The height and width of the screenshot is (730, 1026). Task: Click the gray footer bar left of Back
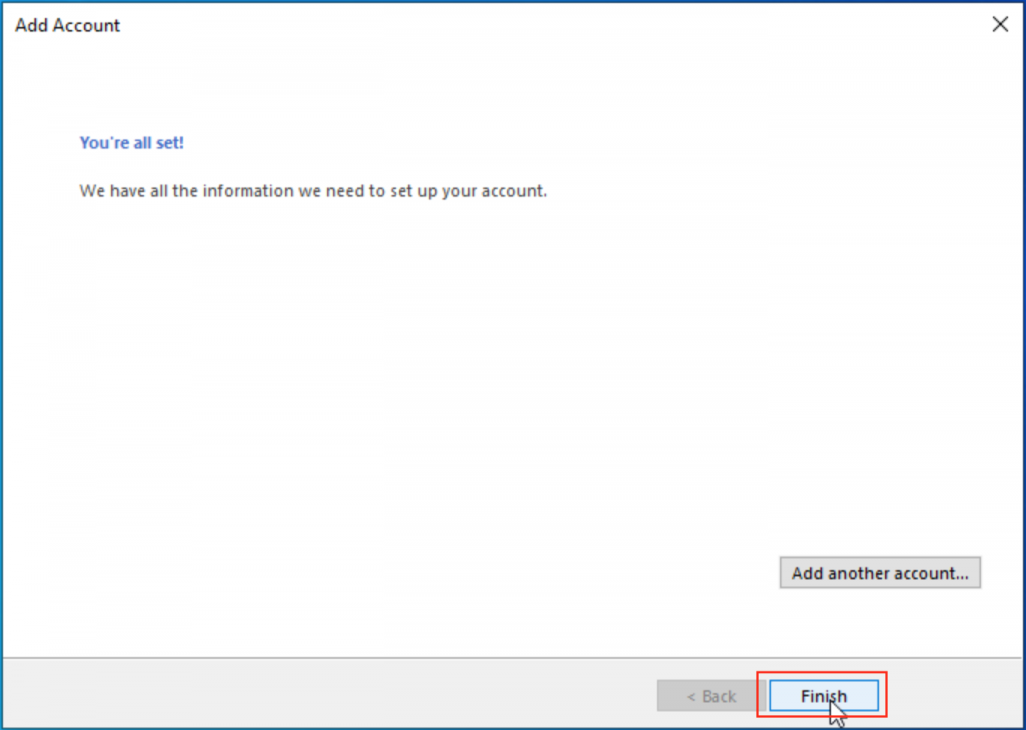pos(300,694)
